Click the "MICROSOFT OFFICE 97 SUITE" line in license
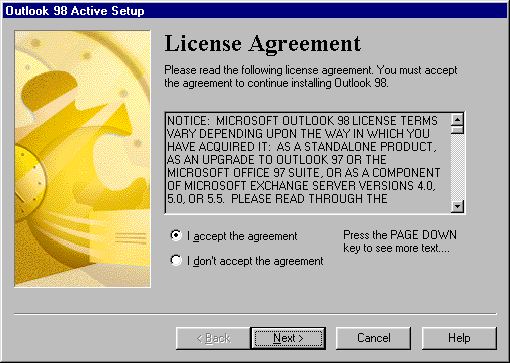Viewport: 510px width, 363px height. 303,173
